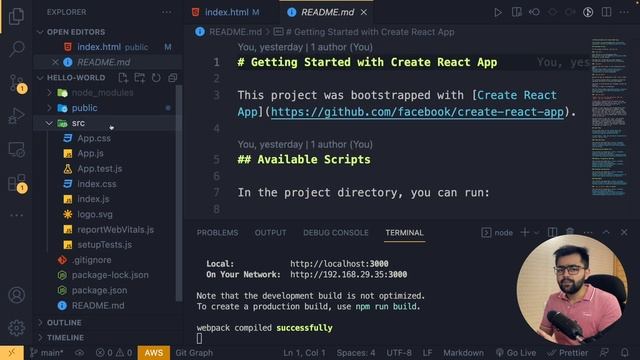
Task: Open the Explorer view in the activity bar
Action: click(x=16, y=16)
